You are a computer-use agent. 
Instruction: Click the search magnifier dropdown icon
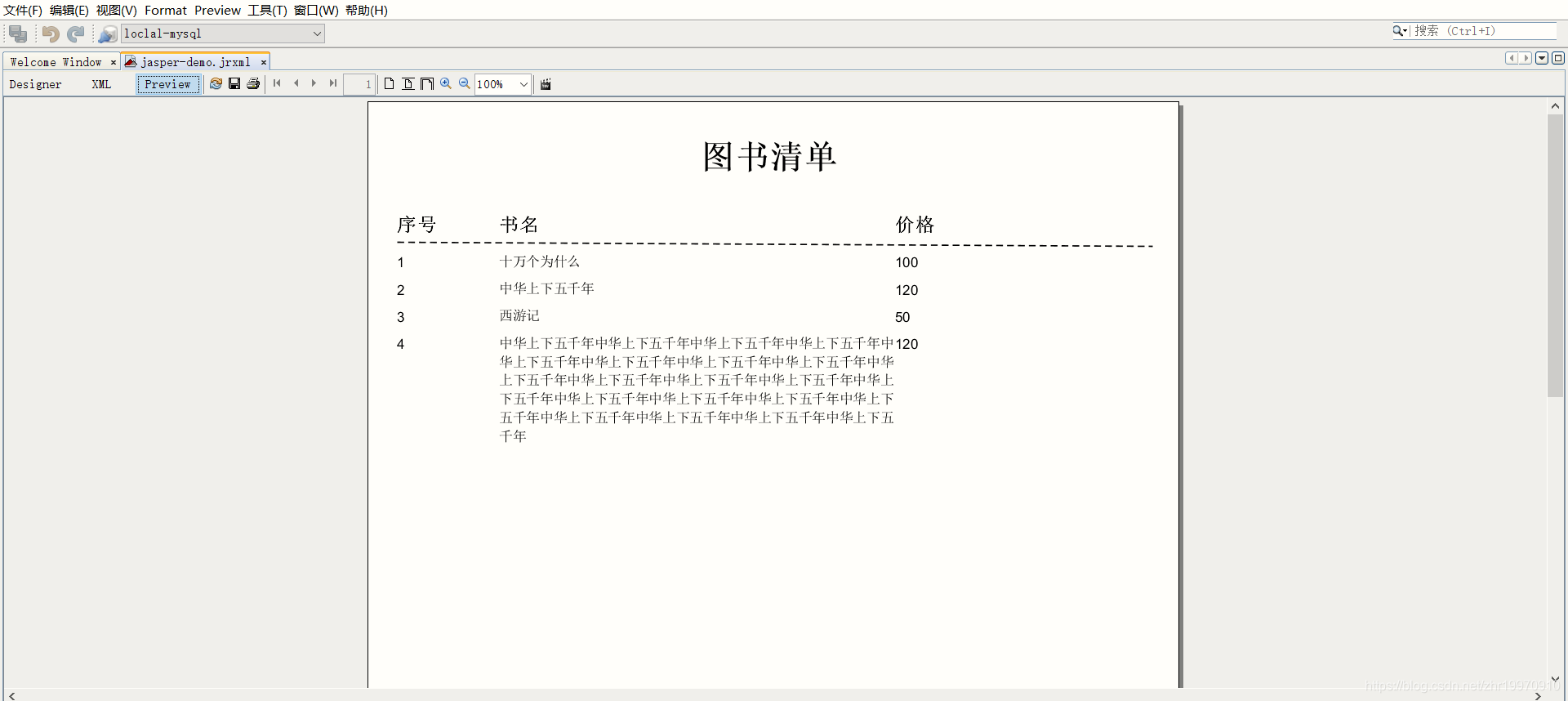tap(1401, 31)
